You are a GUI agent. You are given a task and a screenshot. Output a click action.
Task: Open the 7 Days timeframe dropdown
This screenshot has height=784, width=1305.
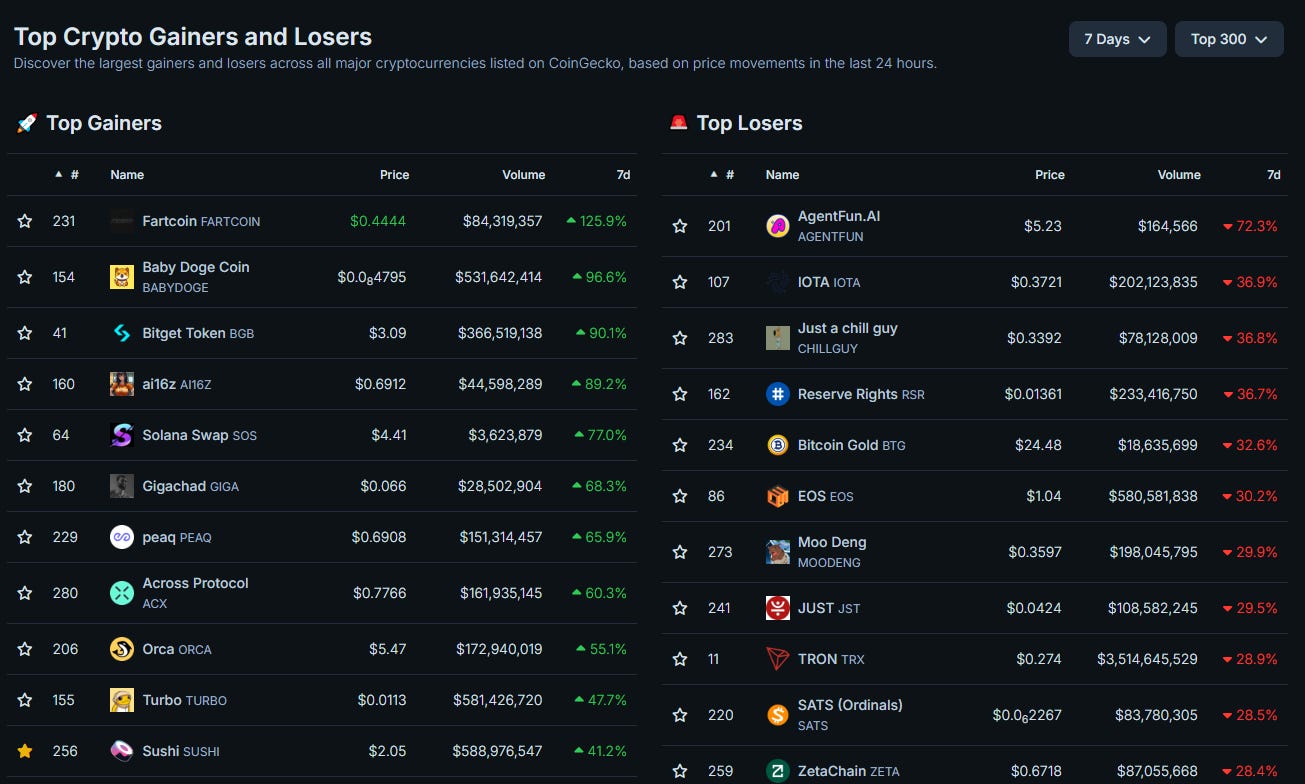point(1117,39)
